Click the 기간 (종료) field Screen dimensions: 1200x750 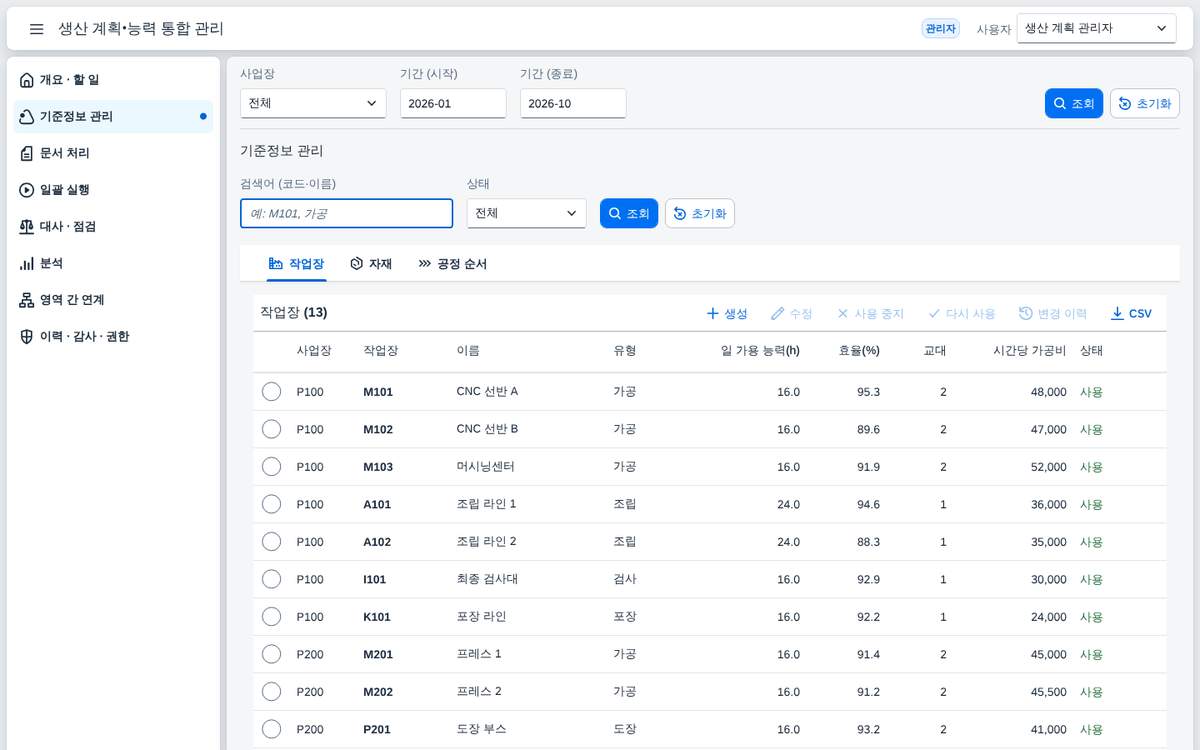573,103
